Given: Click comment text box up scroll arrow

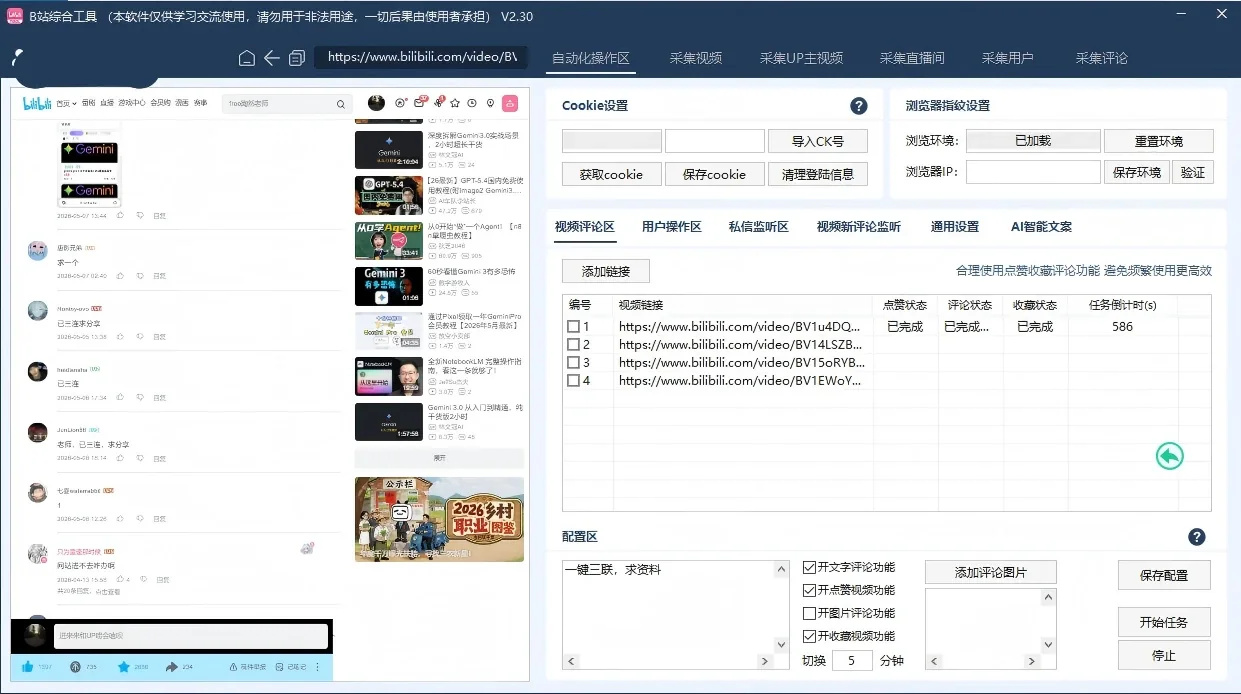Looking at the screenshot, I should tap(781, 570).
